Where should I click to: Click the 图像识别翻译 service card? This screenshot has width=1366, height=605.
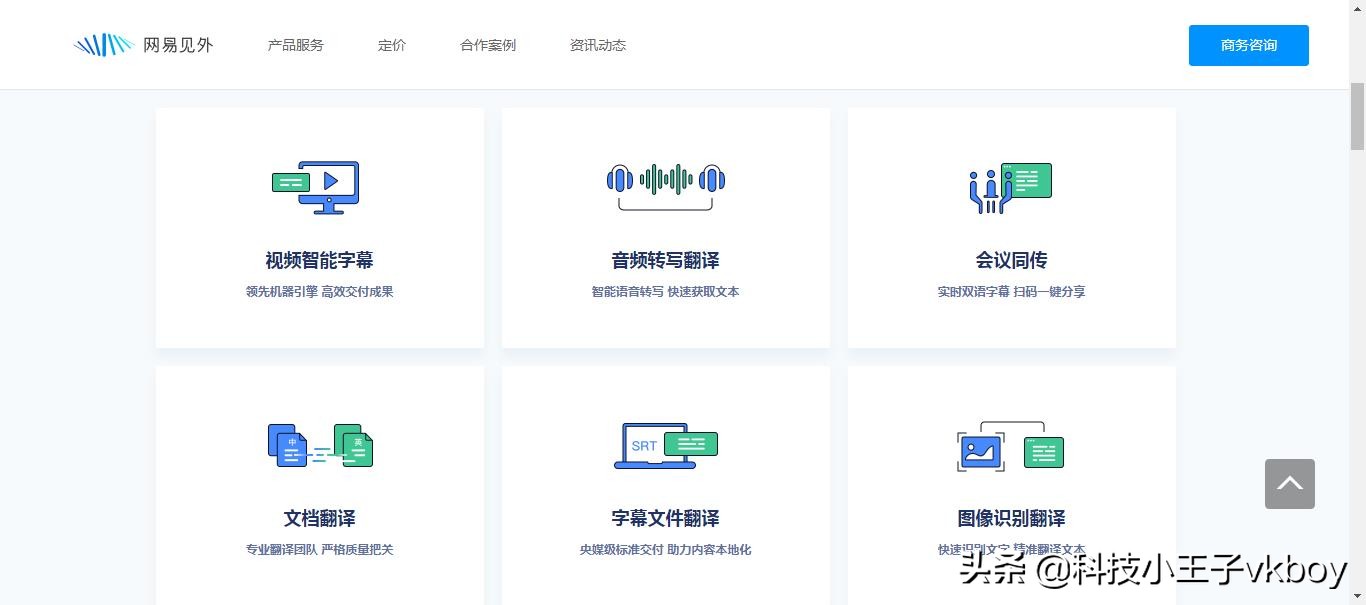[x=1011, y=485]
